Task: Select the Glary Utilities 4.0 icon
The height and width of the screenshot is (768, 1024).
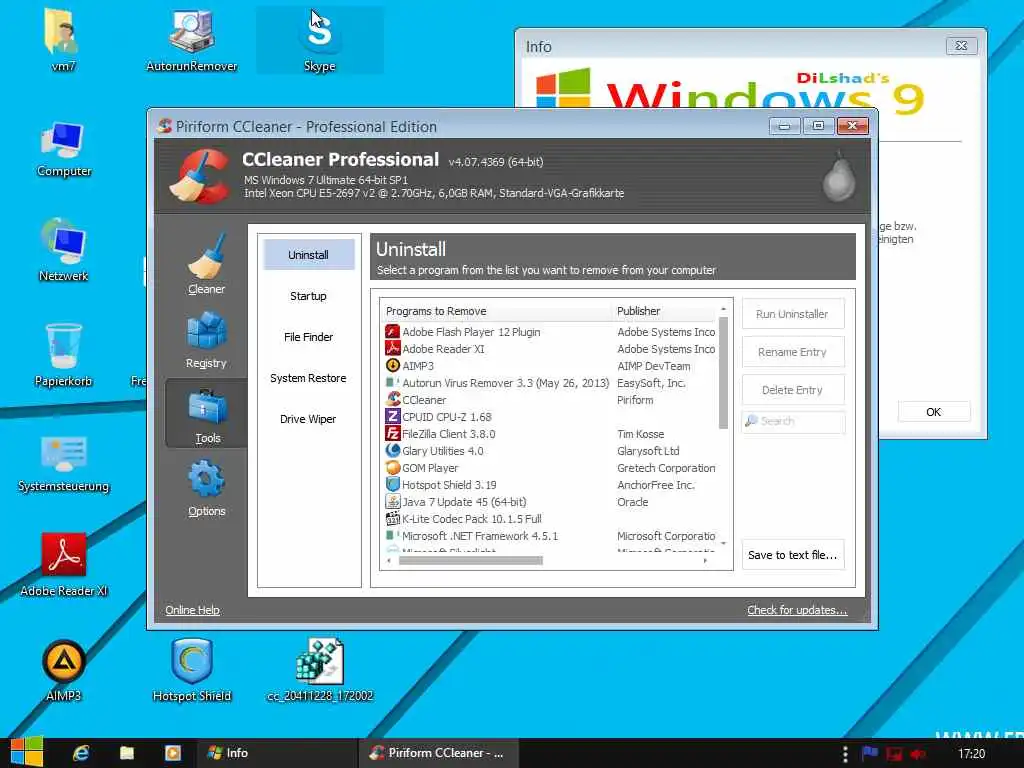Action: pos(392,451)
